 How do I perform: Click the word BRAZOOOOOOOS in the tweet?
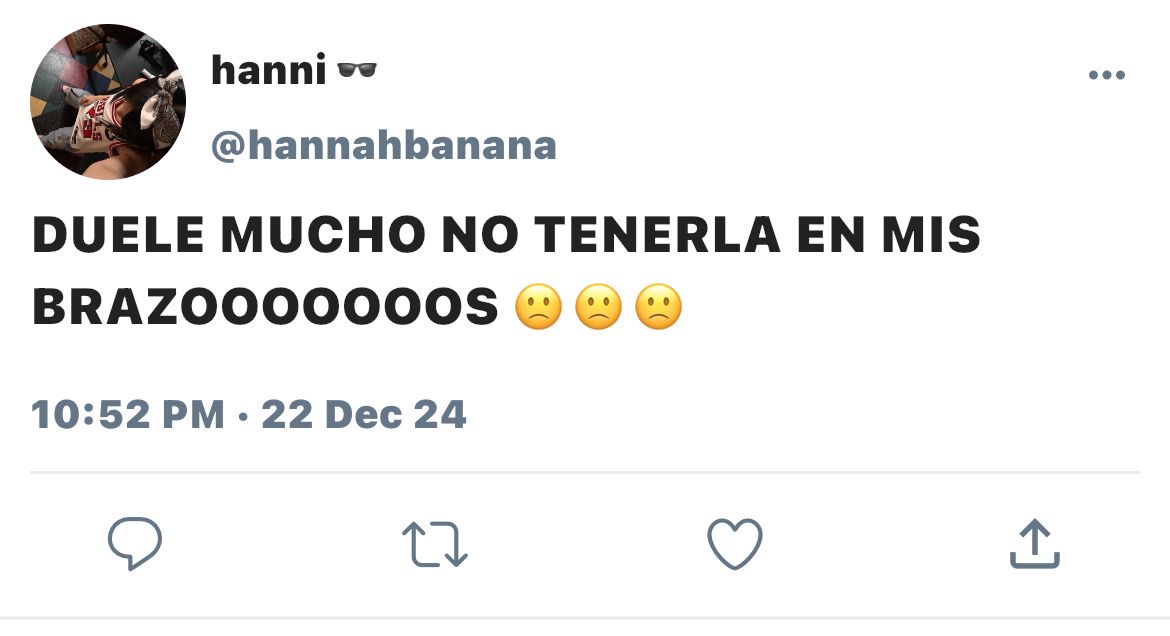coord(266,307)
